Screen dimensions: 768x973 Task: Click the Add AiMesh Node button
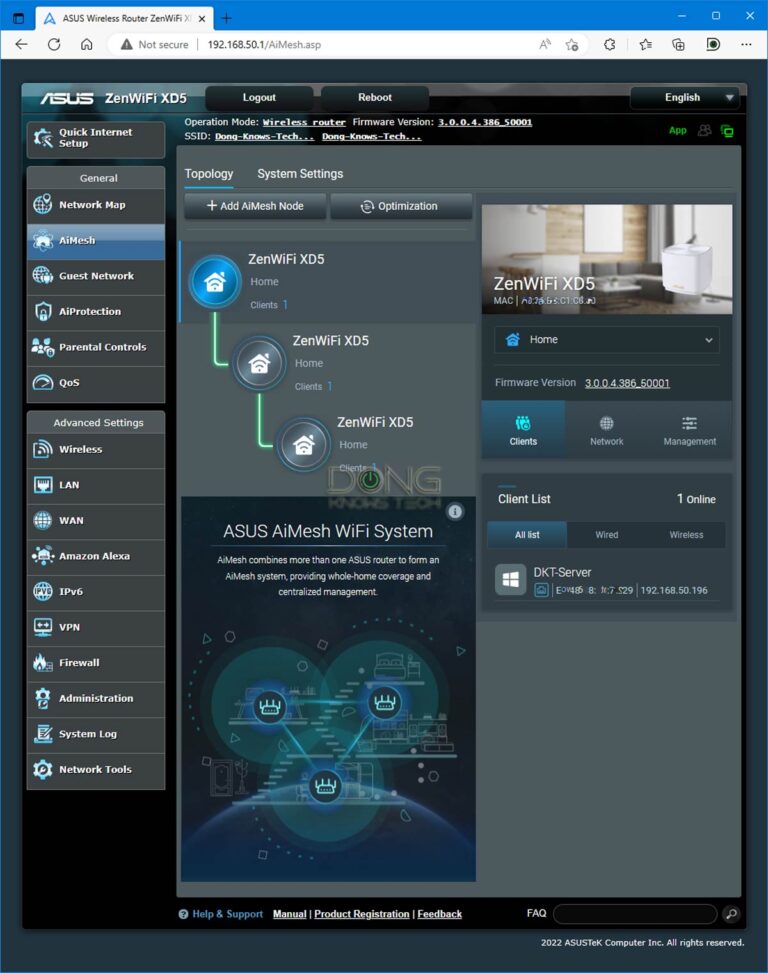(254, 206)
